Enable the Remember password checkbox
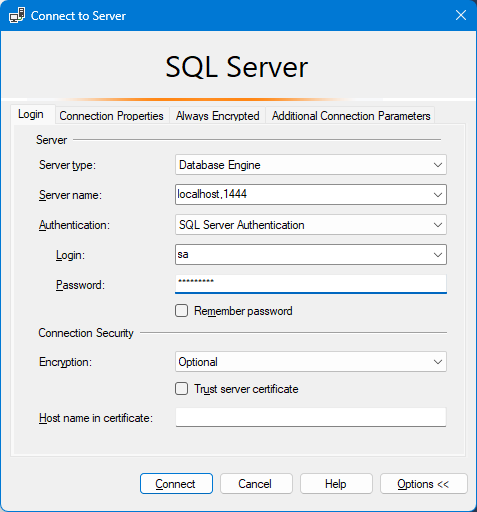The image size is (477, 512). point(182,311)
